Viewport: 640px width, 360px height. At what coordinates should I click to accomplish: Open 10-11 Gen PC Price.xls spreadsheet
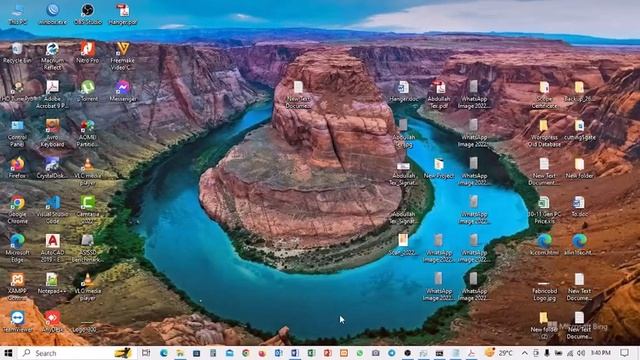[544, 210]
